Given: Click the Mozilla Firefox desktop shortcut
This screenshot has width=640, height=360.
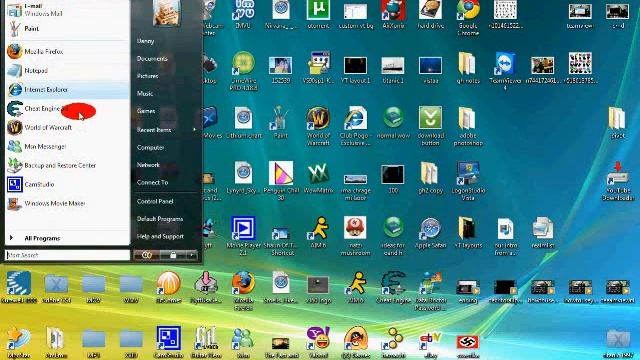Looking at the screenshot, I should [x=243, y=290].
